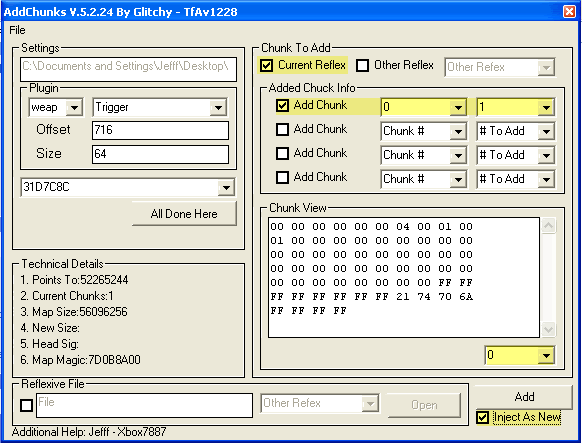Click the Chunk View scroll down arrow

pyautogui.click(x=549, y=329)
